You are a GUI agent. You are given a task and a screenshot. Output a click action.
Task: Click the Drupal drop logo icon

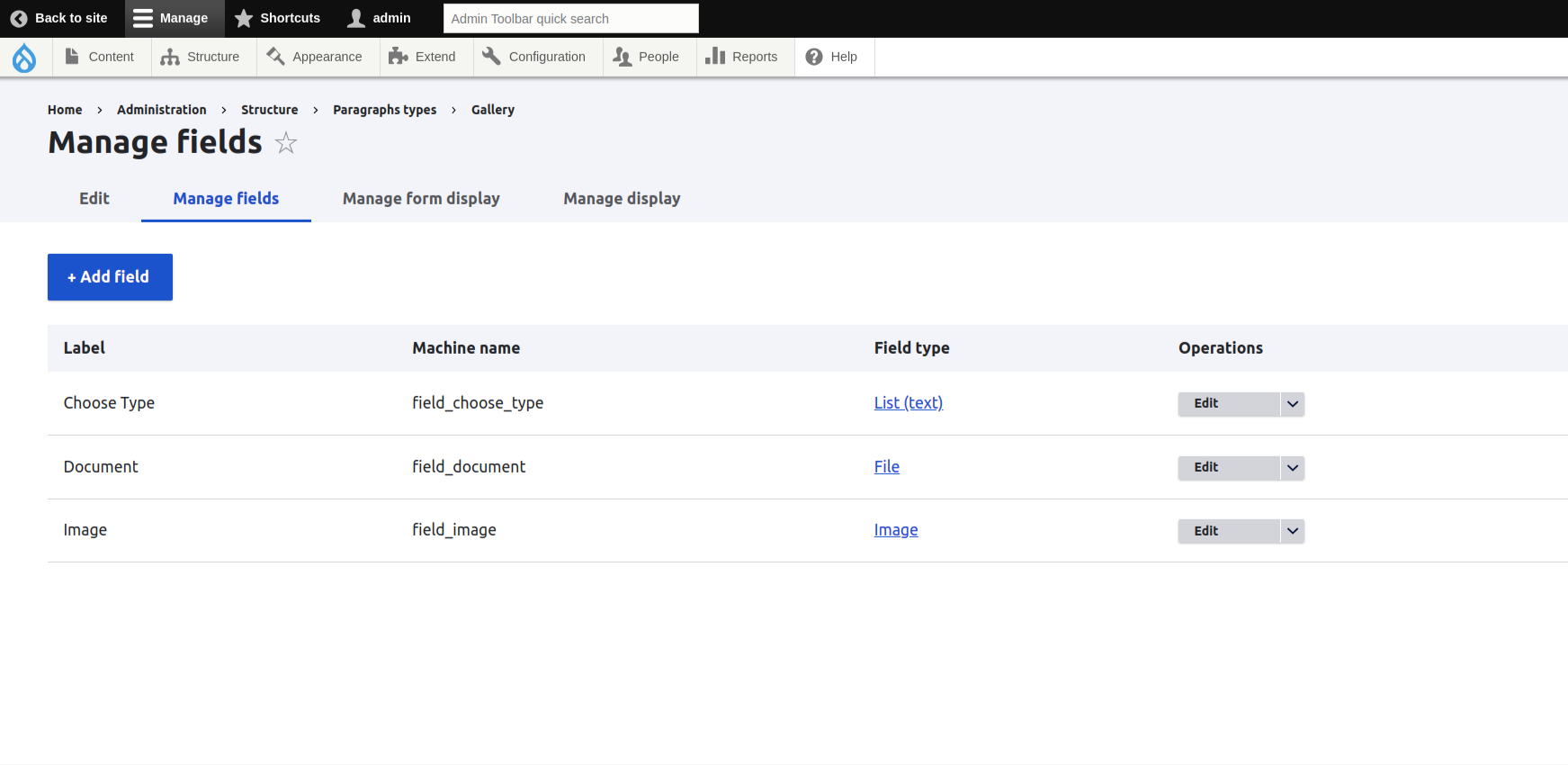coord(24,58)
